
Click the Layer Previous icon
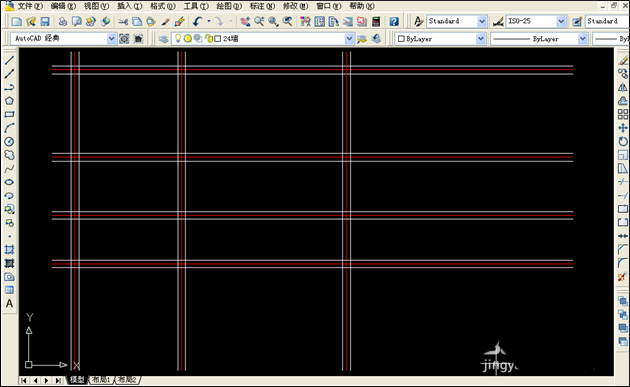(x=376, y=39)
